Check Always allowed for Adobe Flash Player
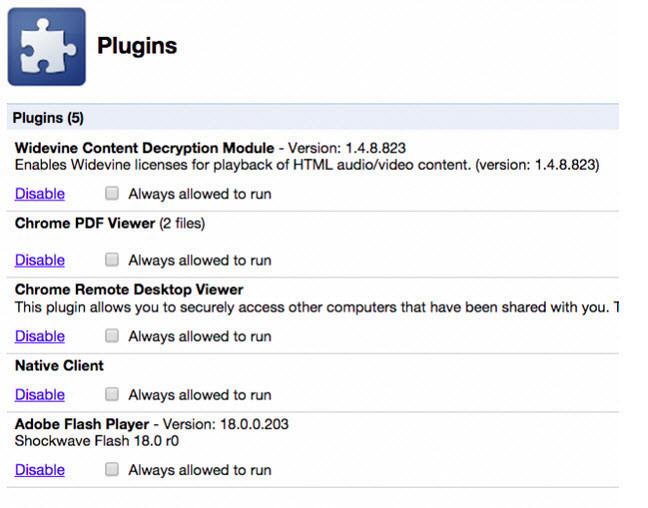The width and height of the screenshot is (648, 508). 112,469
